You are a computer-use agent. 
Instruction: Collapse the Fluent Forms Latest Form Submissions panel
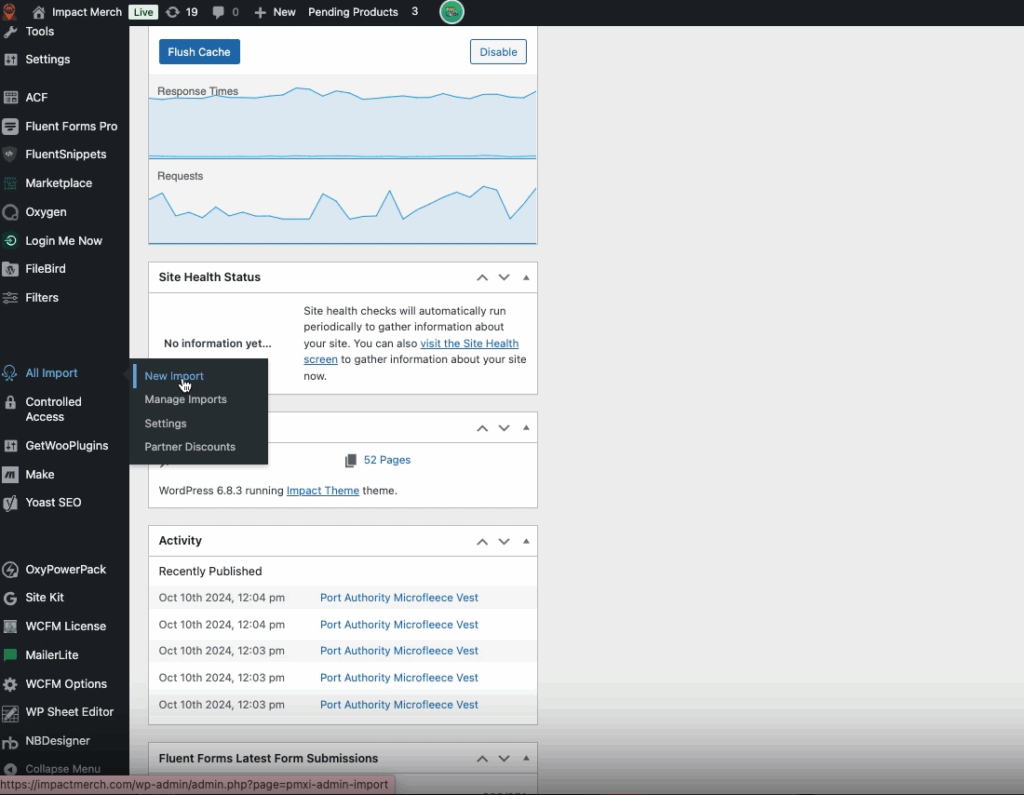pos(526,758)
